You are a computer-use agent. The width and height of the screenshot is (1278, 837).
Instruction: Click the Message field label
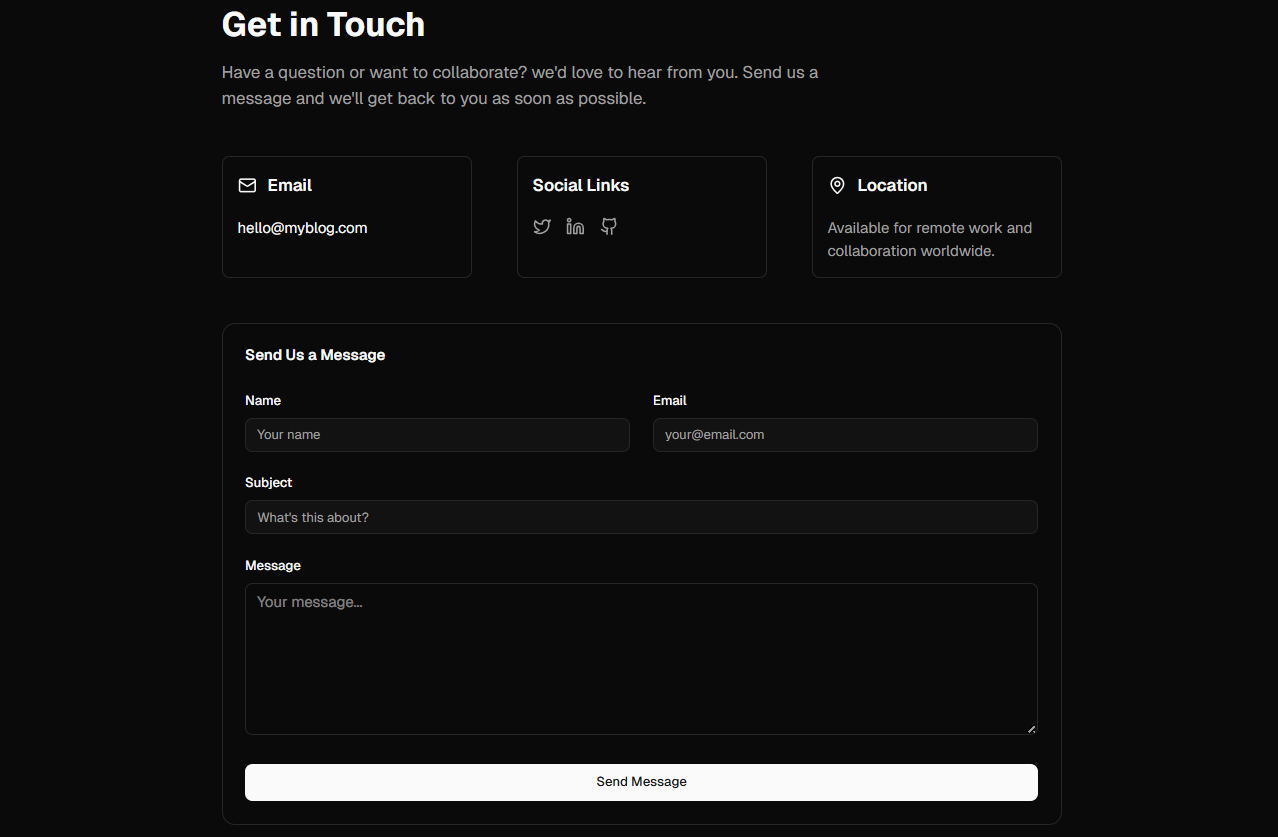tap(273, 565)
